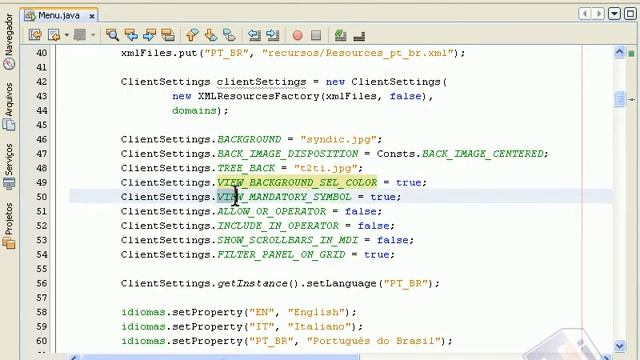The image size is (640, 360).
Task: Click the greyed-out Forward navigation icon
Action: [80, 35]
